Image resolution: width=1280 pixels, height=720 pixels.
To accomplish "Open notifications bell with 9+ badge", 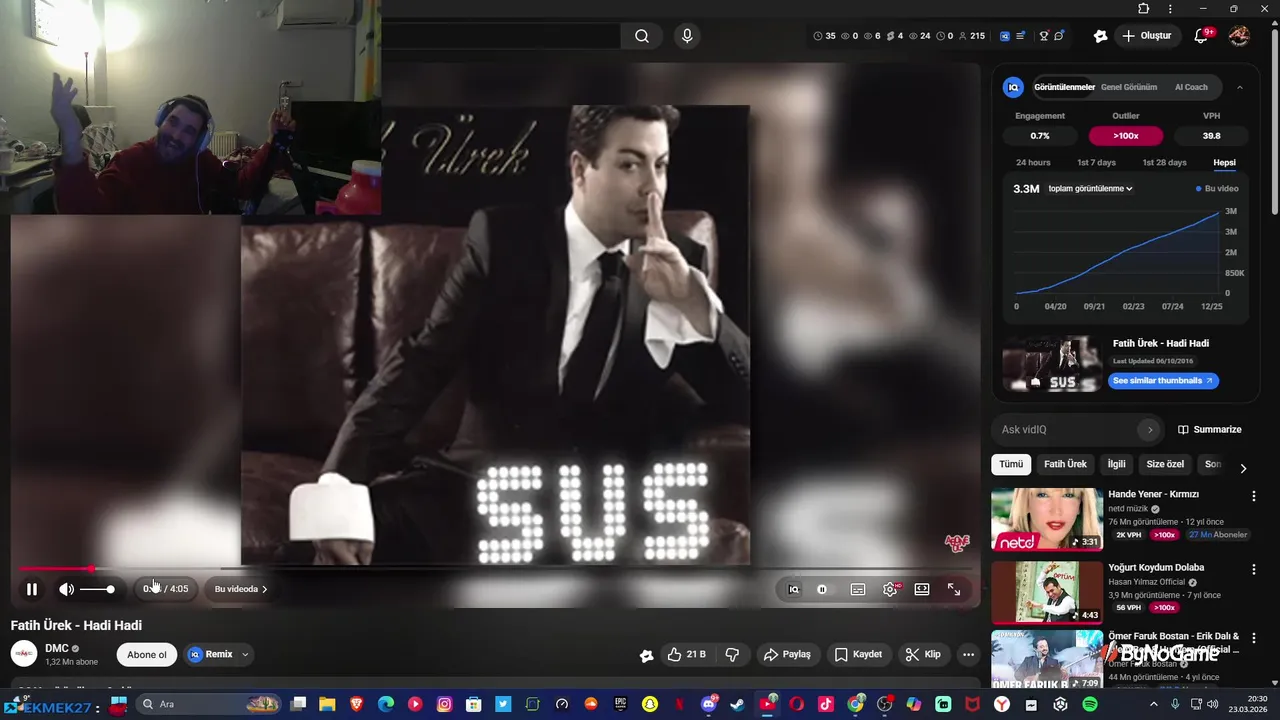I will [1201, 36].
